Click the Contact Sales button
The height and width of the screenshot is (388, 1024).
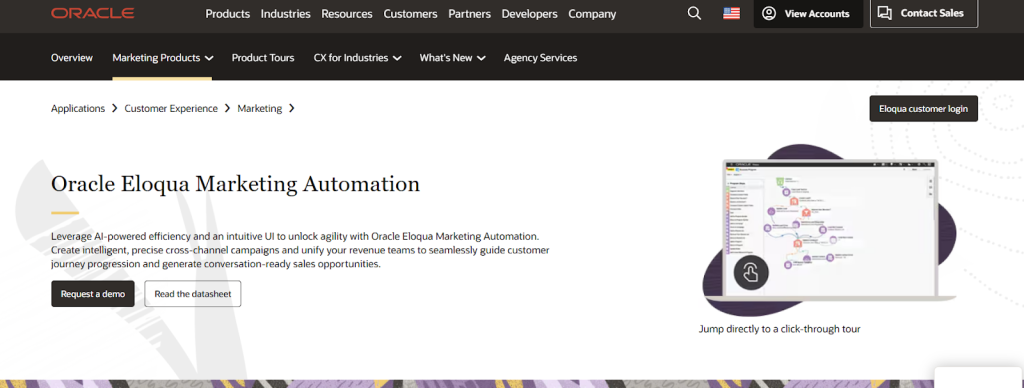(924, 13)
